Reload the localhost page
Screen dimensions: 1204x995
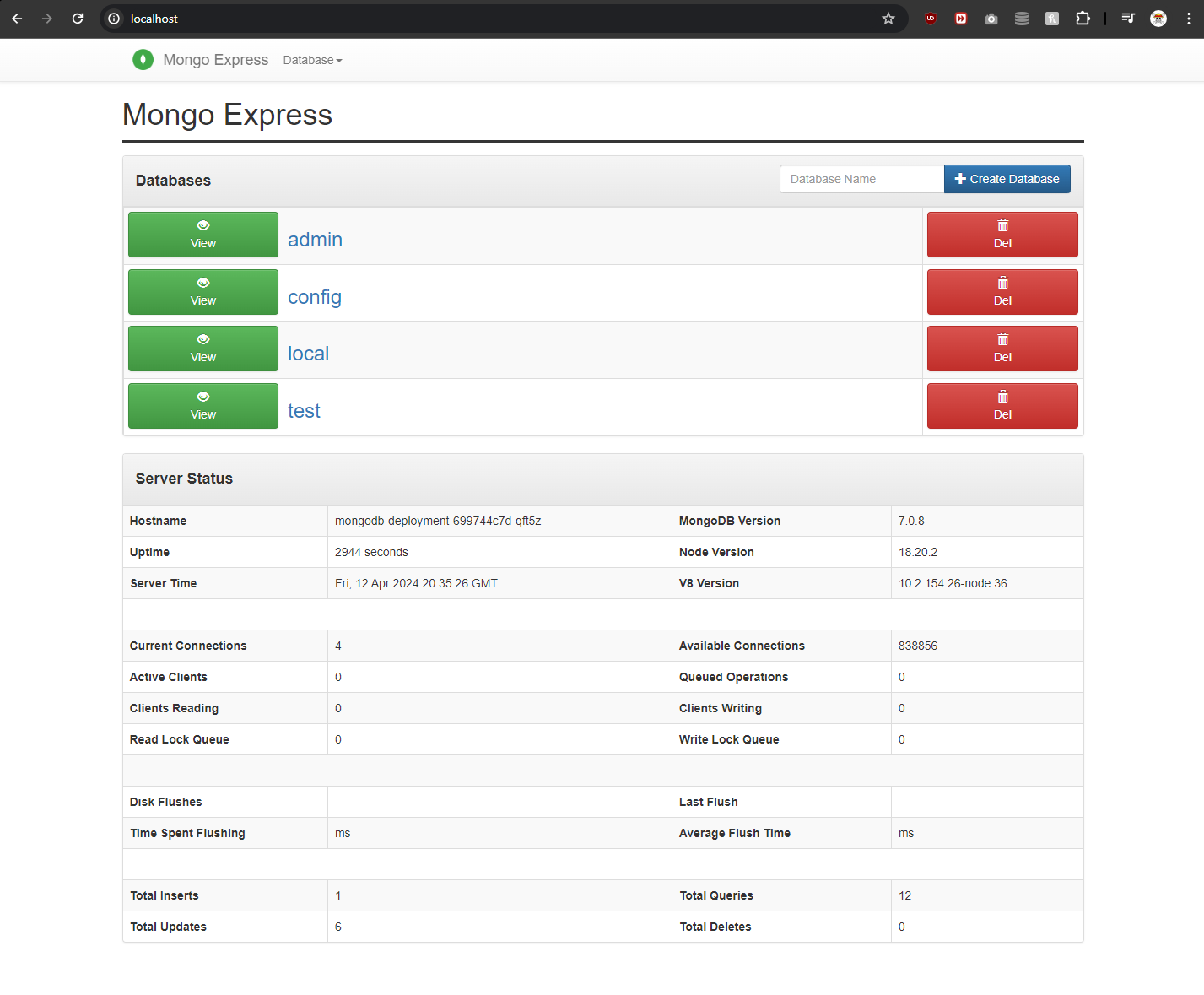click(x=78, y=19)
